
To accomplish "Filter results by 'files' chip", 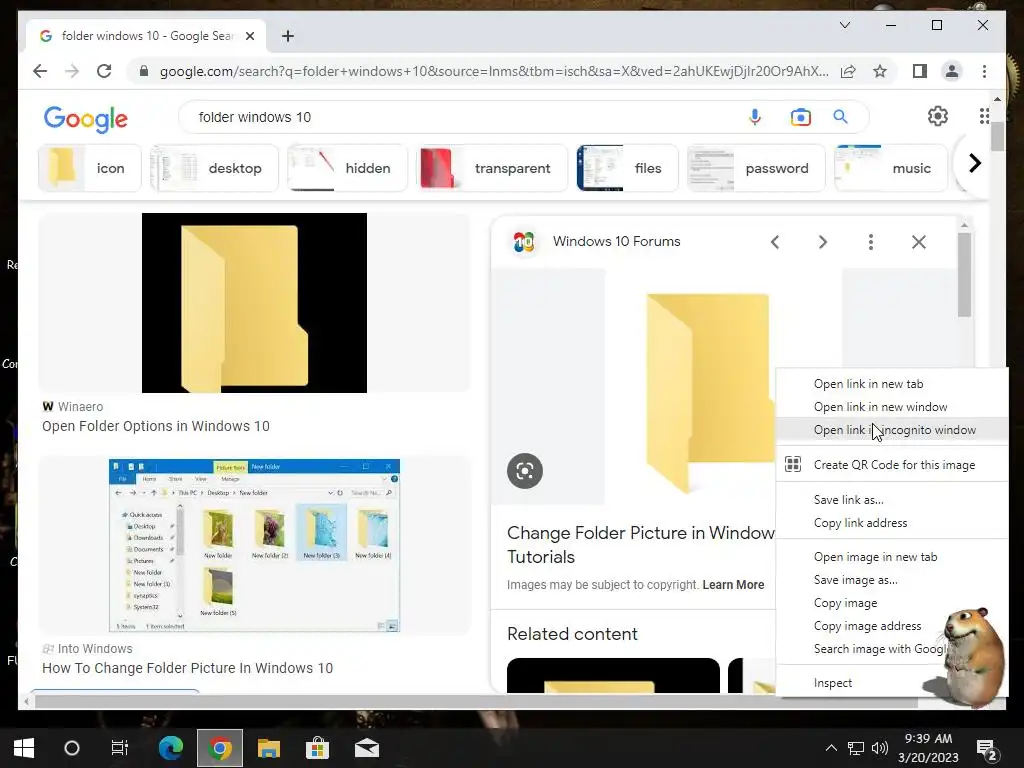I will pyautogui.click(x=628, y=168).
